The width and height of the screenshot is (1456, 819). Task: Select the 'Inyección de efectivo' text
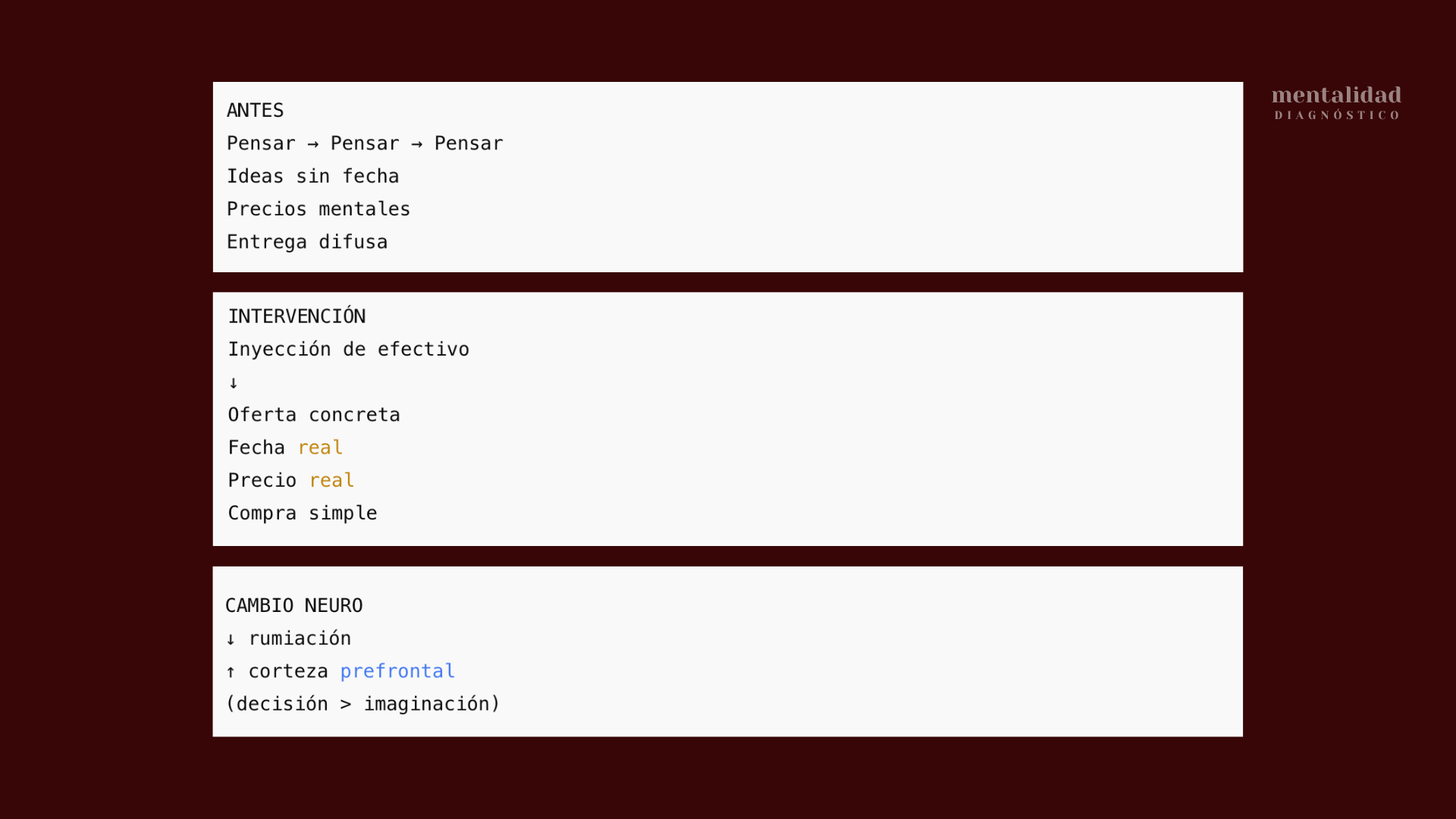tap(348, 350)
